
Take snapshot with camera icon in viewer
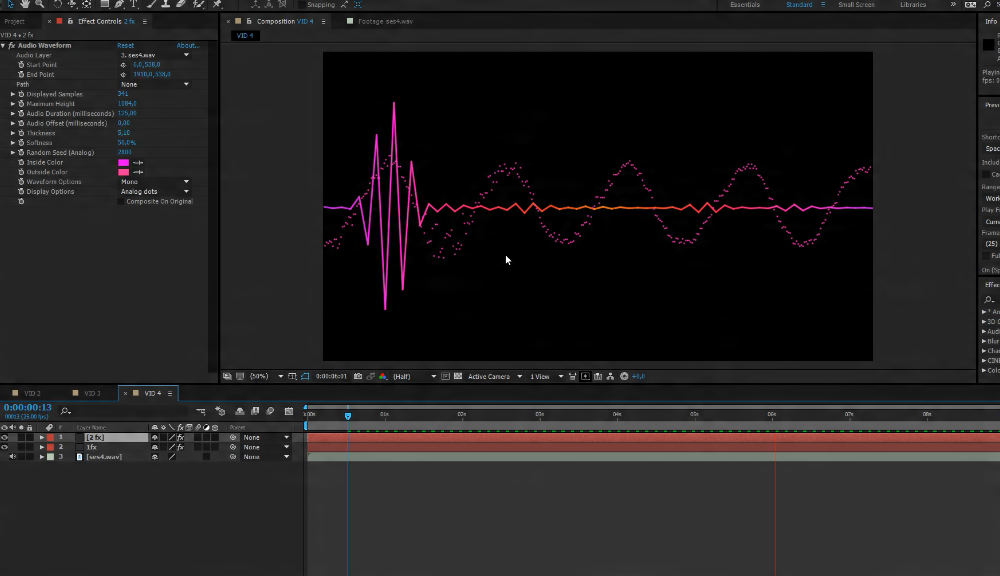tap(358, 376)
